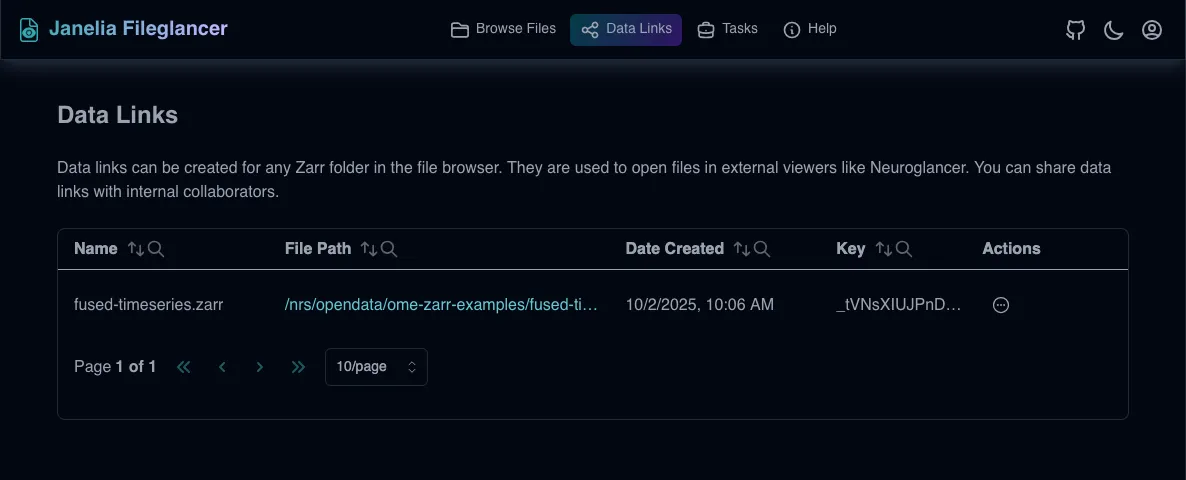
Task: Open the Tasks tab
Action: point(727,29)
